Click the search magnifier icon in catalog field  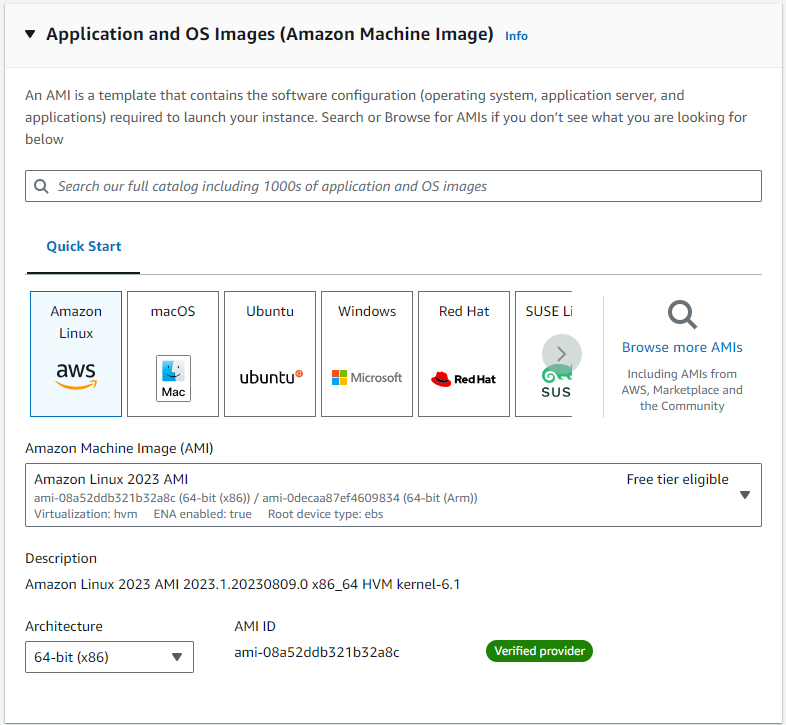41,187
